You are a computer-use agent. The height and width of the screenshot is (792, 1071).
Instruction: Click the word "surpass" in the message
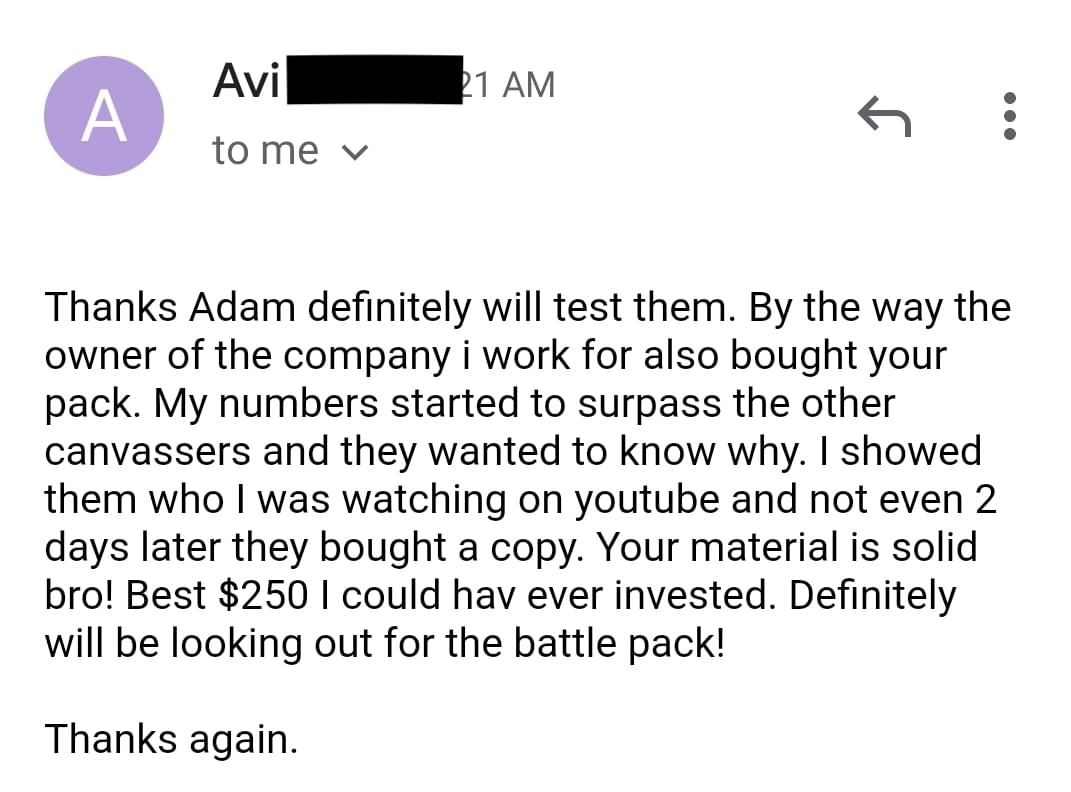[650, 404]
